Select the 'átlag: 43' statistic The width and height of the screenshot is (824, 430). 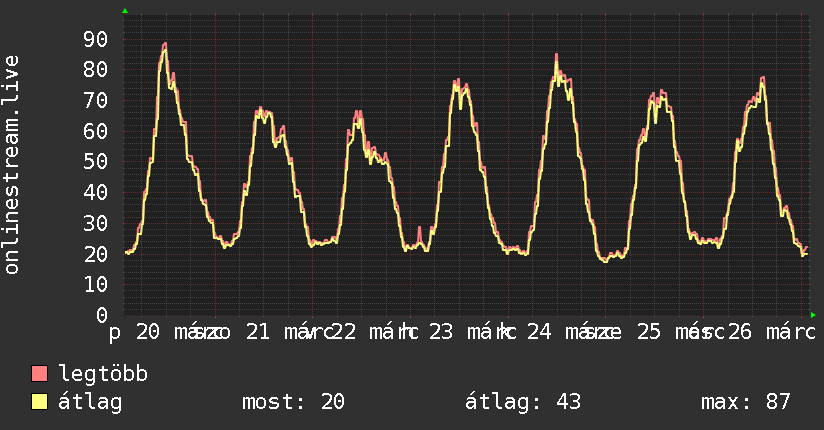tap(523, 402)
